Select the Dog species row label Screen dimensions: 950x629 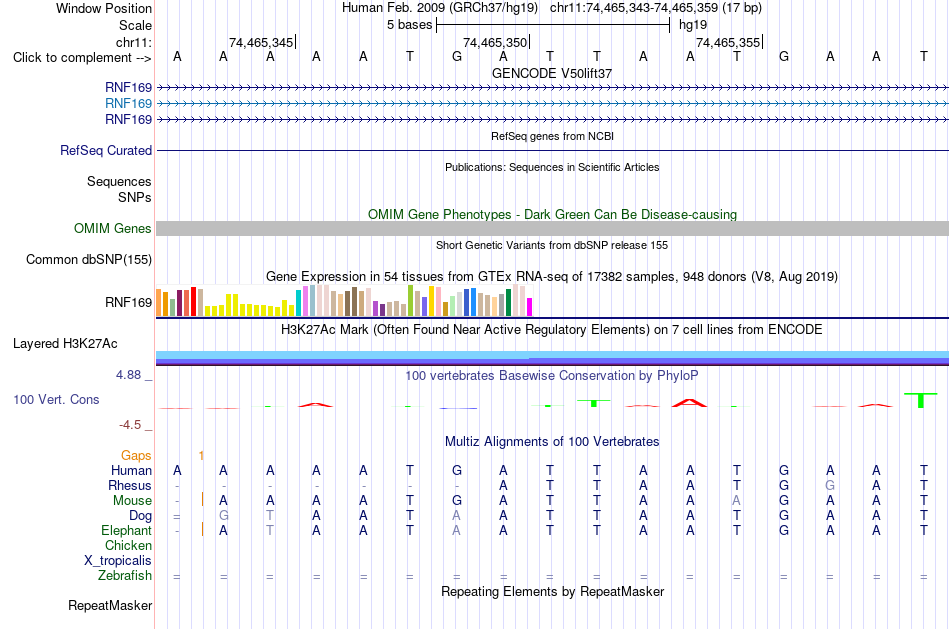[x=141, y=516]
